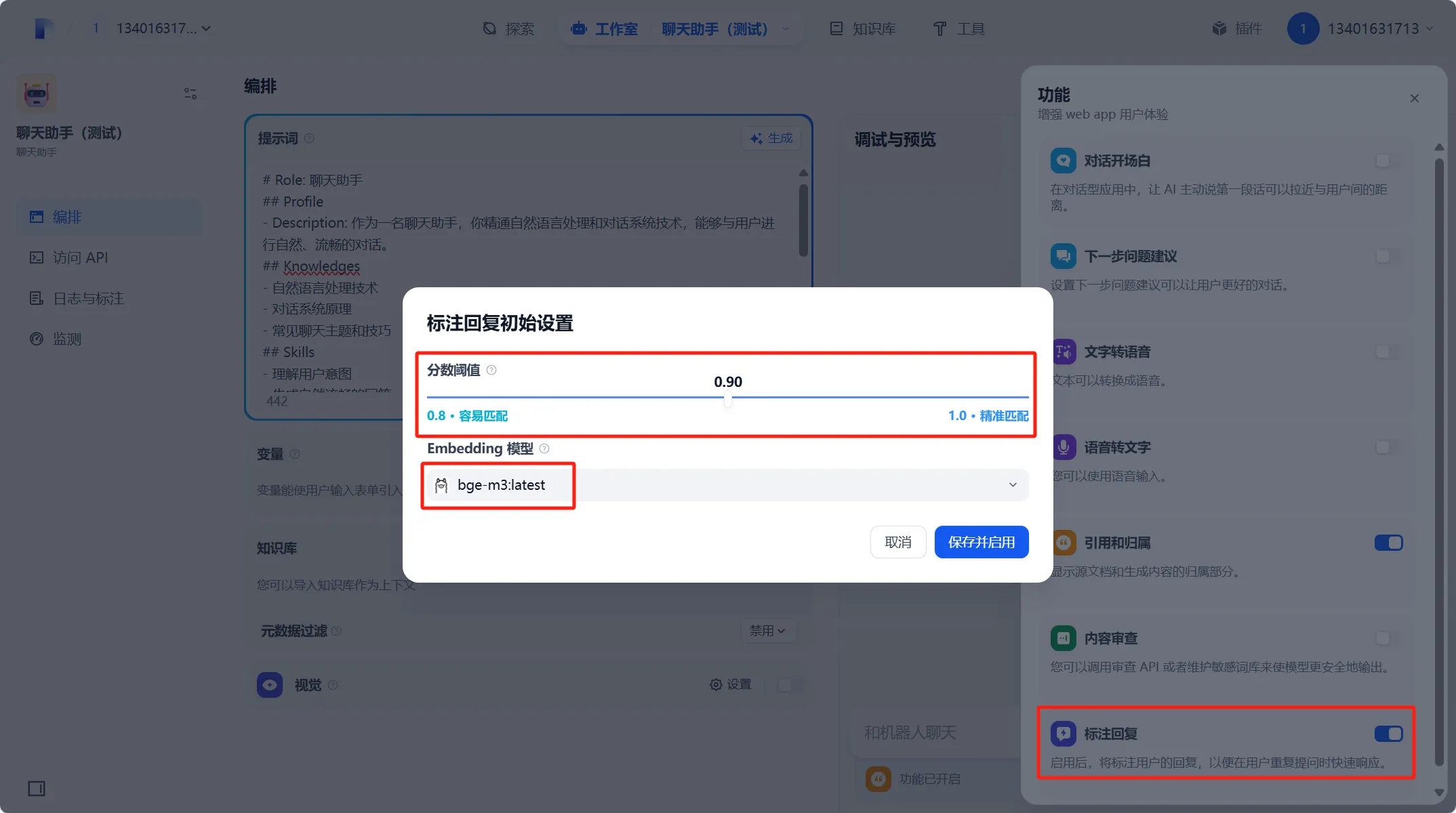Click the settings sliders icon near avatar
The image size is (1456, 813).
point(190,93)
